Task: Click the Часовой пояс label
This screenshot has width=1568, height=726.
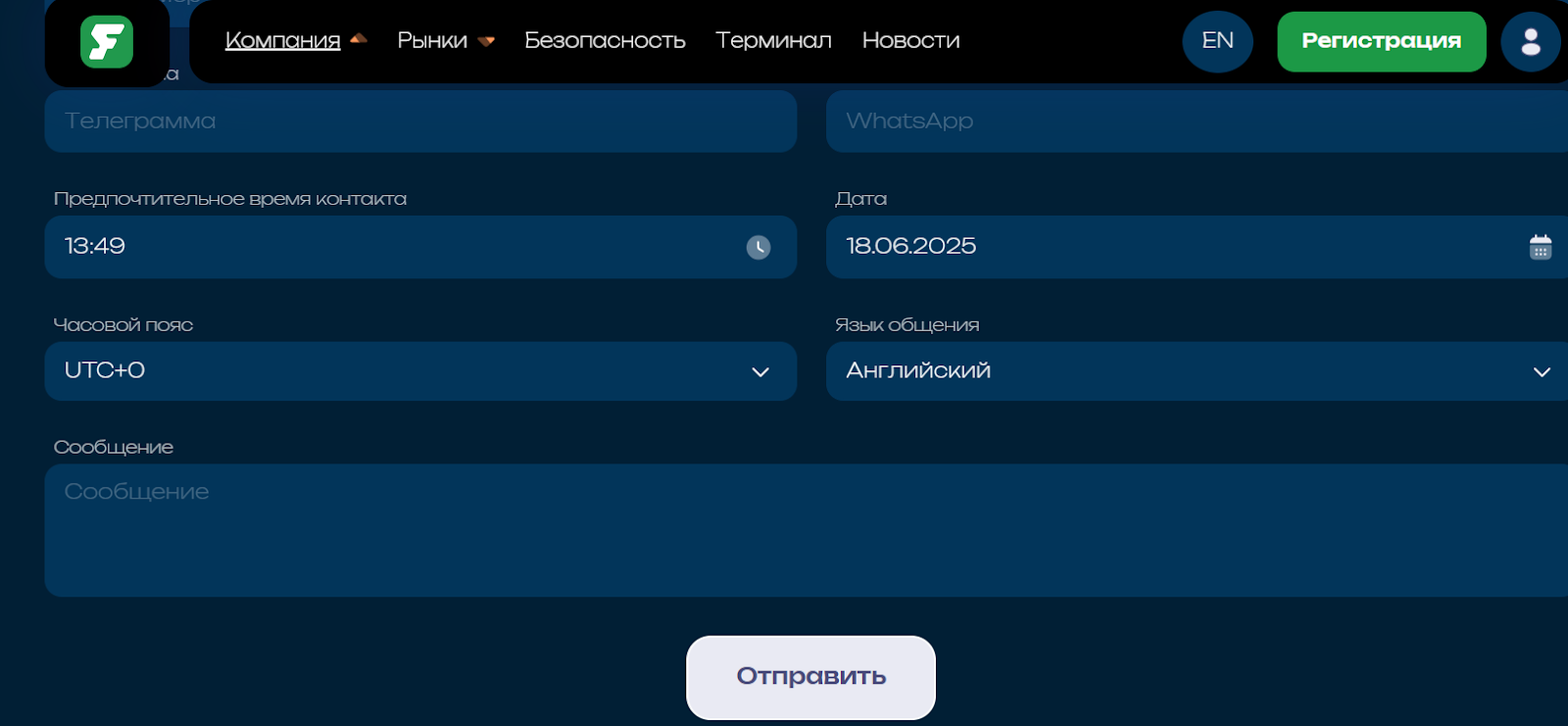Action: [123, 324]
